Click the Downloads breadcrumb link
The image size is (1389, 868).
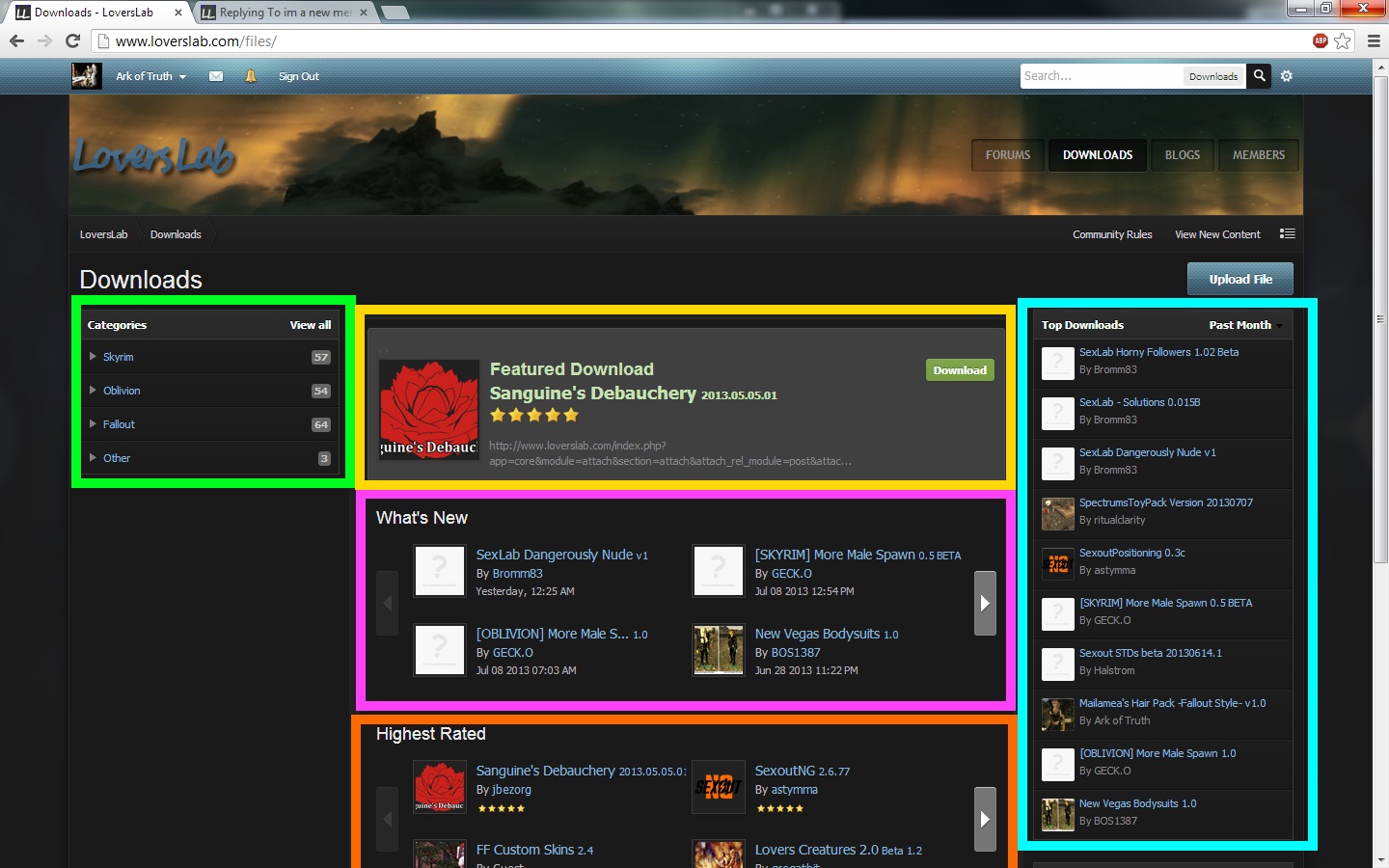176,234
